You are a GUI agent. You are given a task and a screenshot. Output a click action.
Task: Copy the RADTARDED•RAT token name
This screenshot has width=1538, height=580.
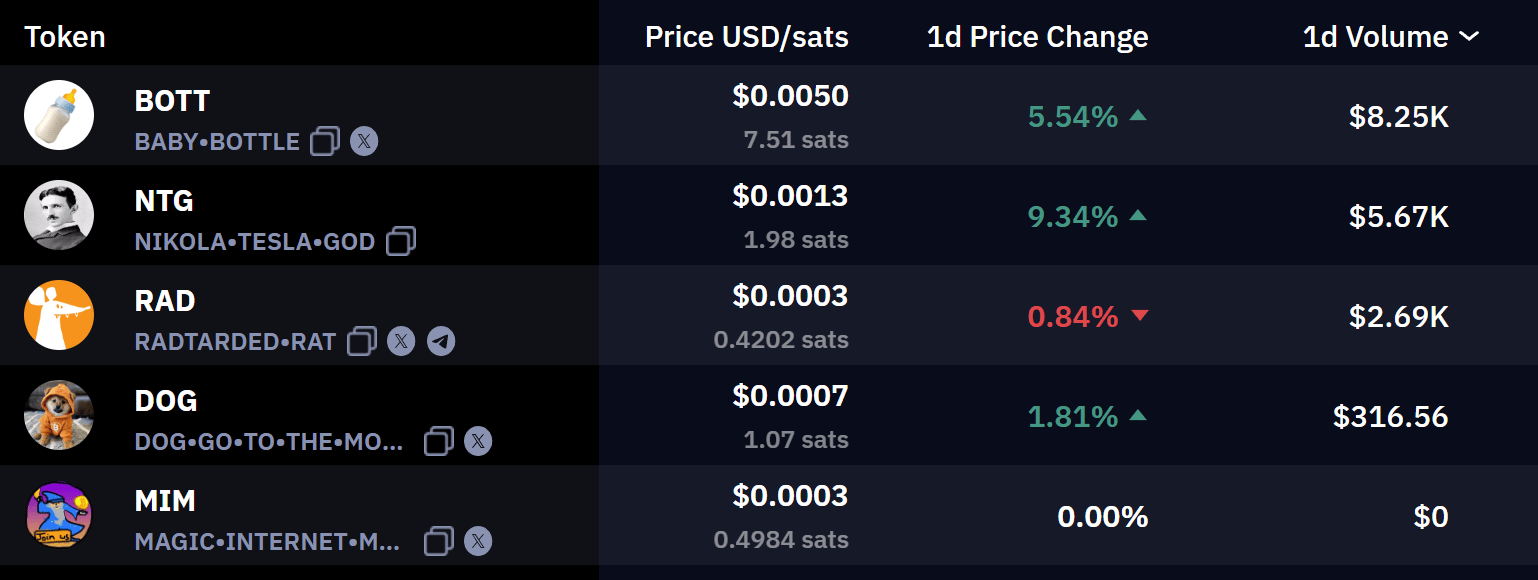tap(362, 341)
